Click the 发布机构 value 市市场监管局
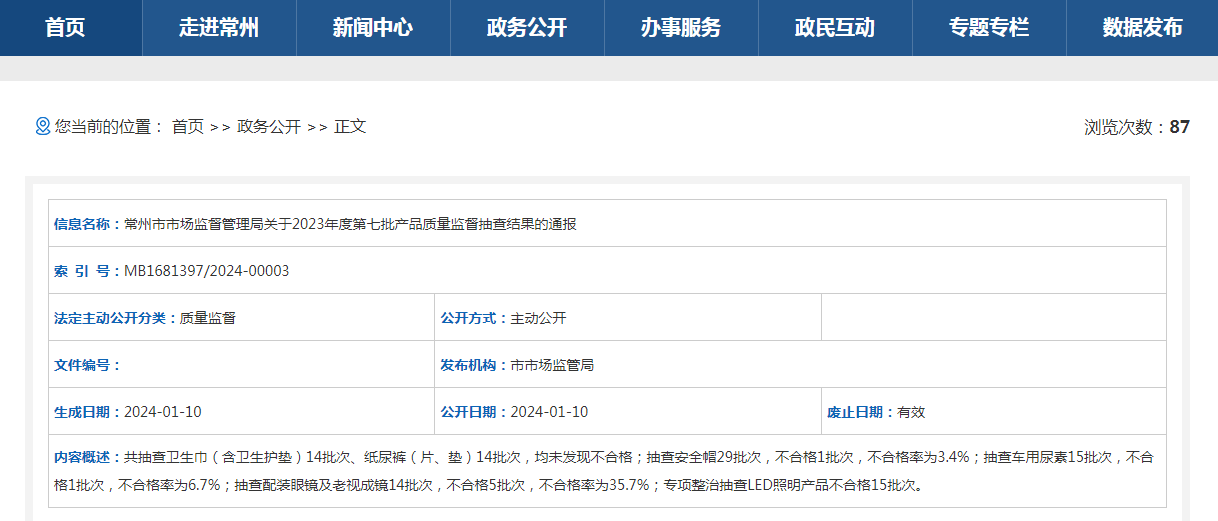Image resolution: width=1218 pixels, height=521 pixels. [x=552, y=365]
